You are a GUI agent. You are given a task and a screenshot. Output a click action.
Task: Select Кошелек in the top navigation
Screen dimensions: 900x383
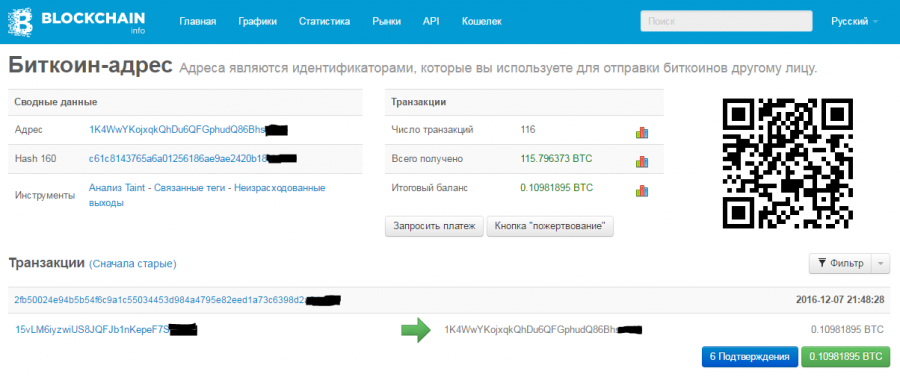click(x=482, y=21)
